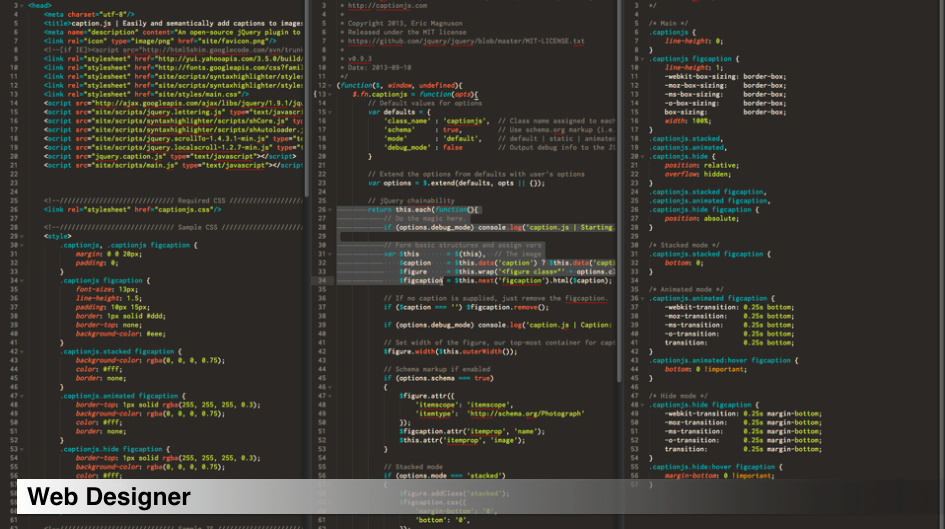Viewport: 945px width, 529px height.
Task: Fold the var $this declaration on line 31
Action: pyautogui.click(x=330, y=254)
